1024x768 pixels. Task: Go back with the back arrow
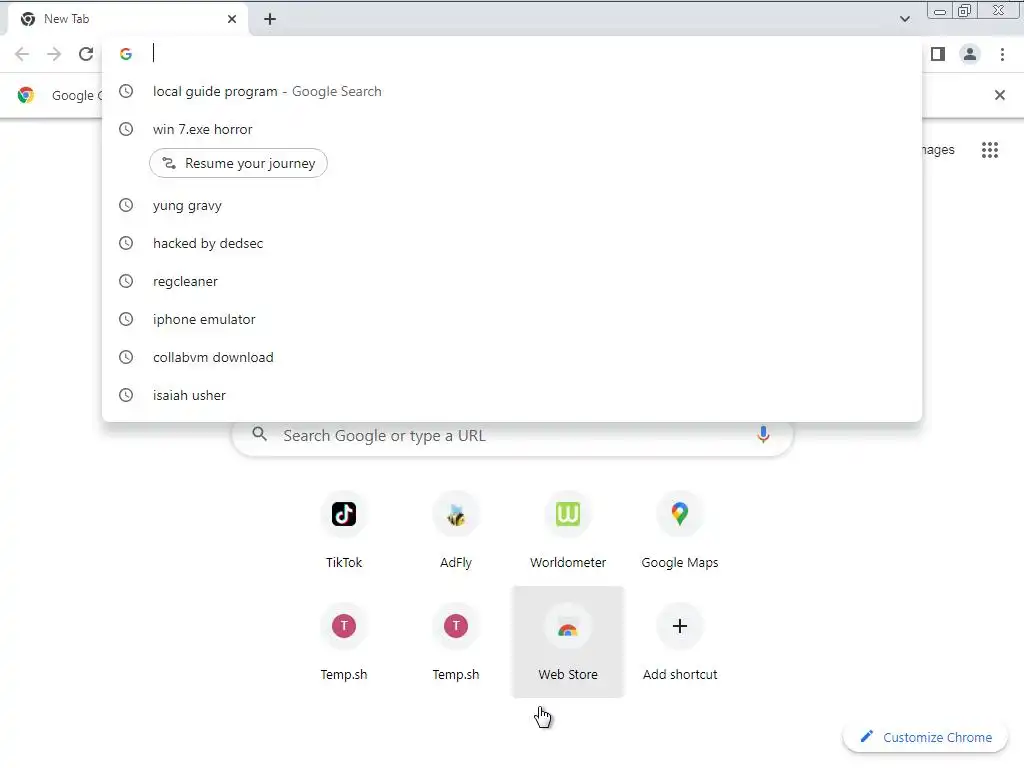22,54
